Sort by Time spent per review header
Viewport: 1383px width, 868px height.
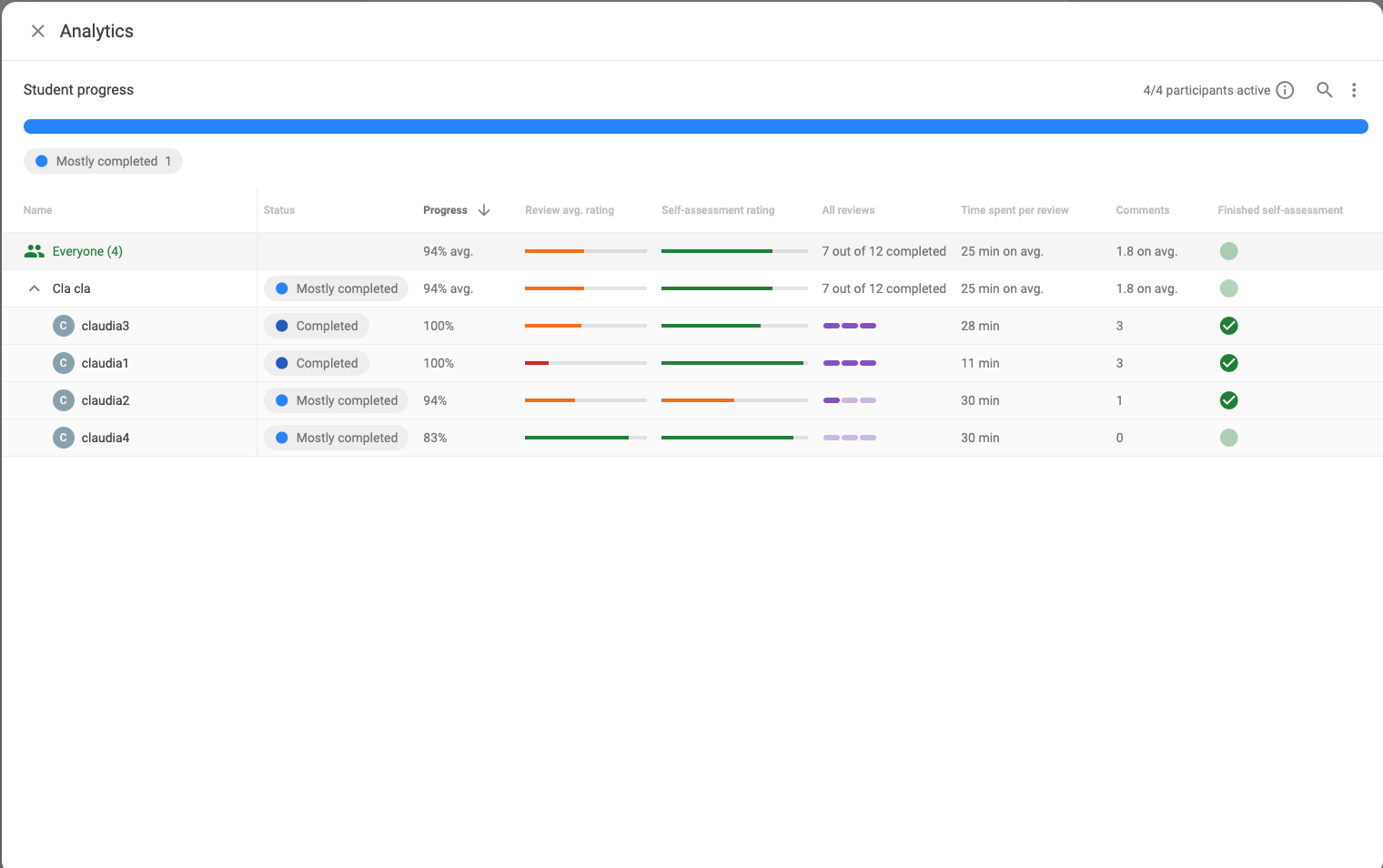pyautogui.click(x=1015, y=210)
